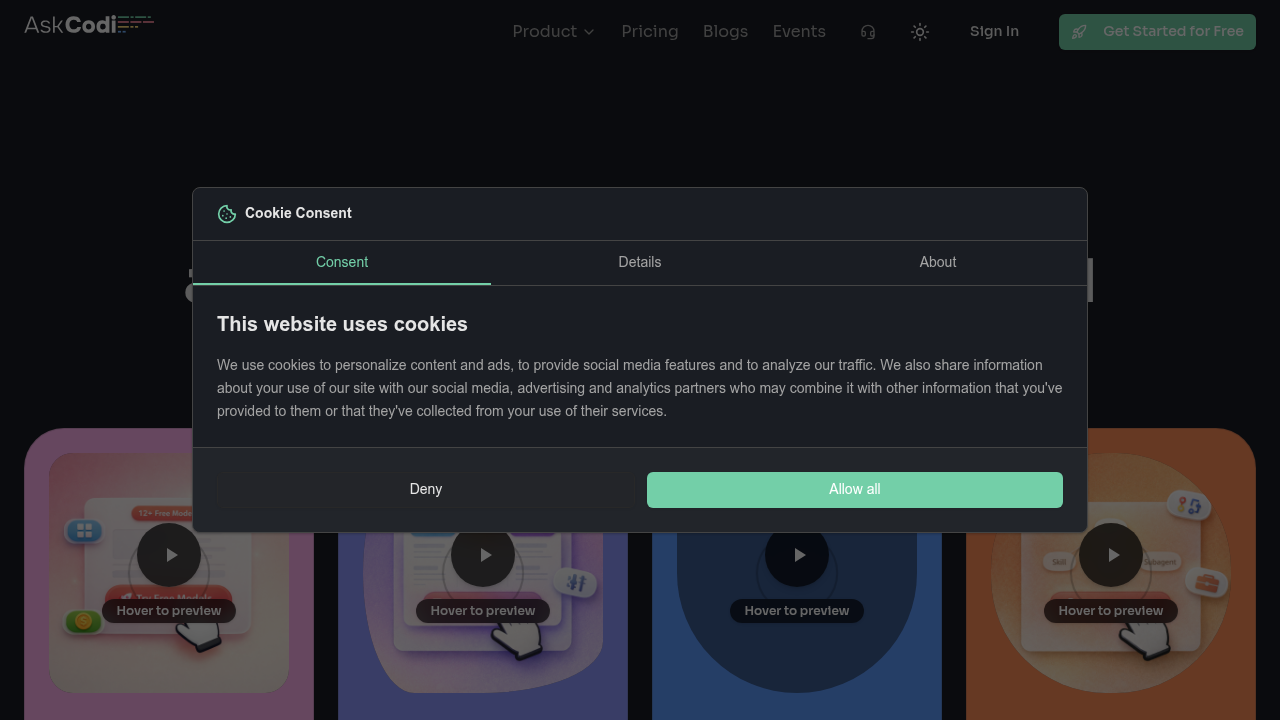The height and width of the screenshot is (720, 1280).
Task: Click the AskCodi logo
Action: click(89, 24)
